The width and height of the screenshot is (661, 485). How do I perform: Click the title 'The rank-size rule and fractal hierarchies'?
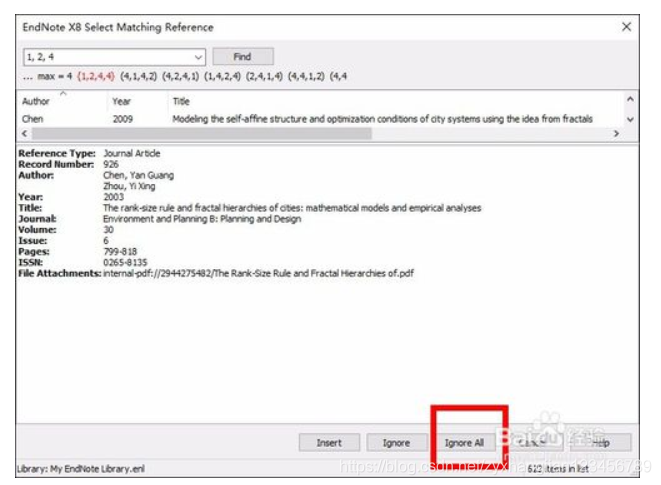coord(292,208)
